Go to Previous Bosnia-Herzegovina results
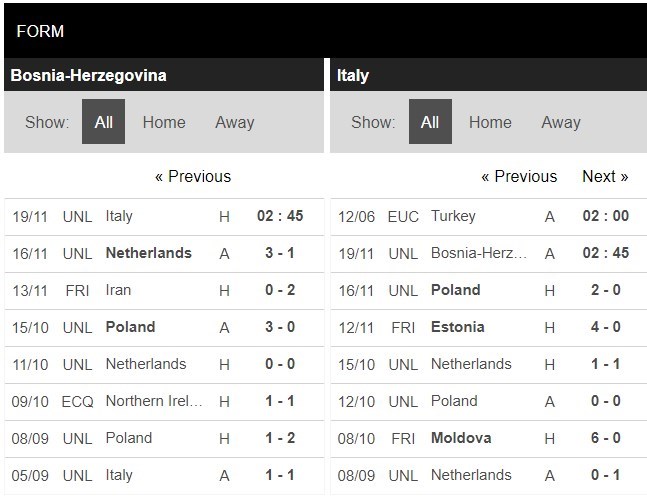The width and height of the screenshot is (647, 496). click(193, 176)
